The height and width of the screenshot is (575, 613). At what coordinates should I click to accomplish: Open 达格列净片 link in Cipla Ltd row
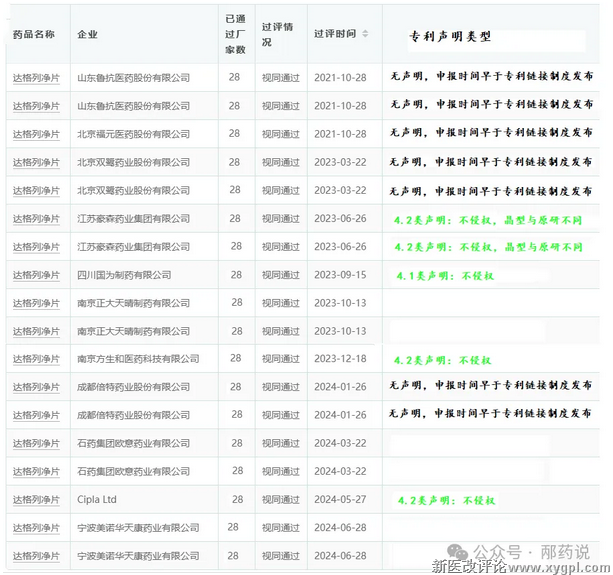click(36, 500)
